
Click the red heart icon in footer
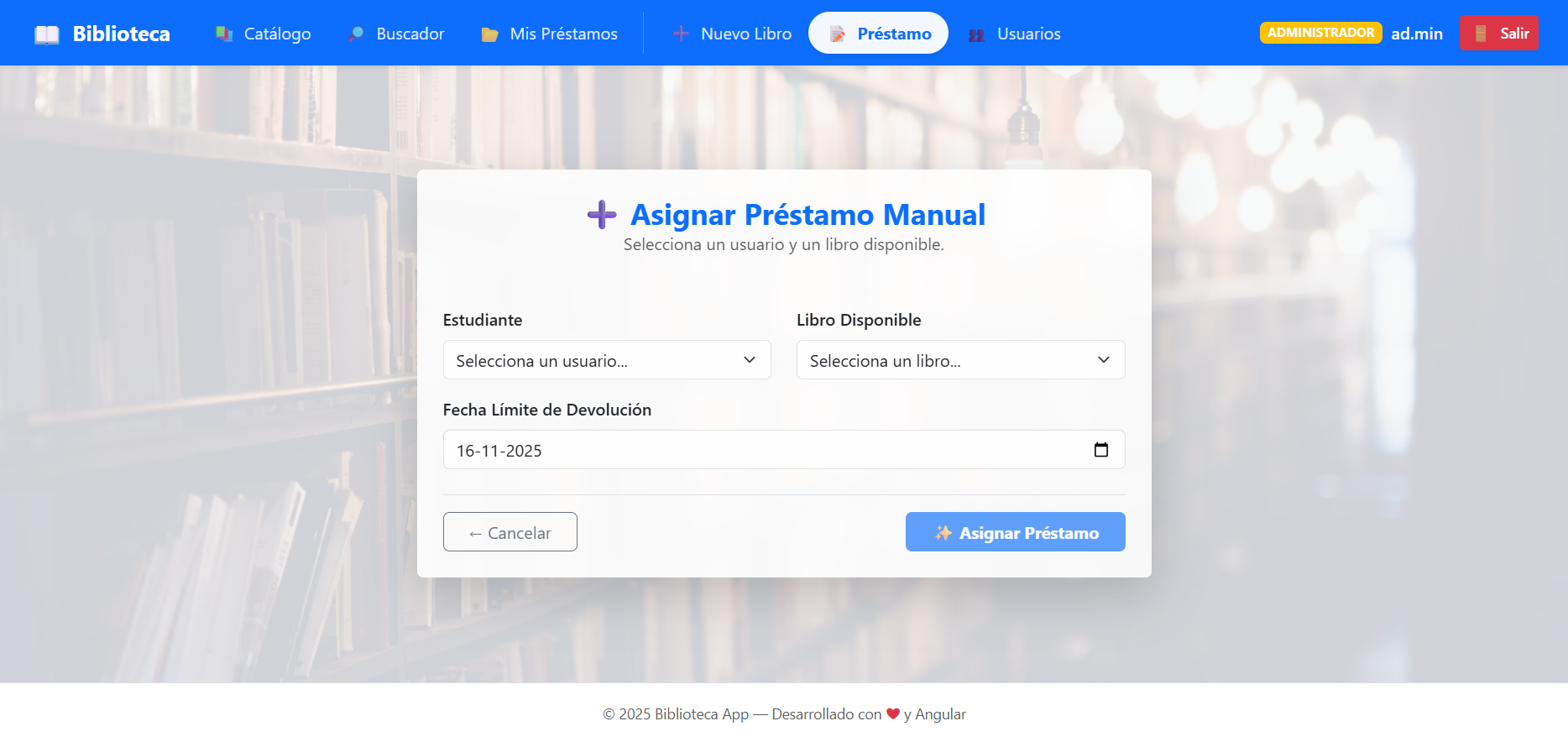893,713
